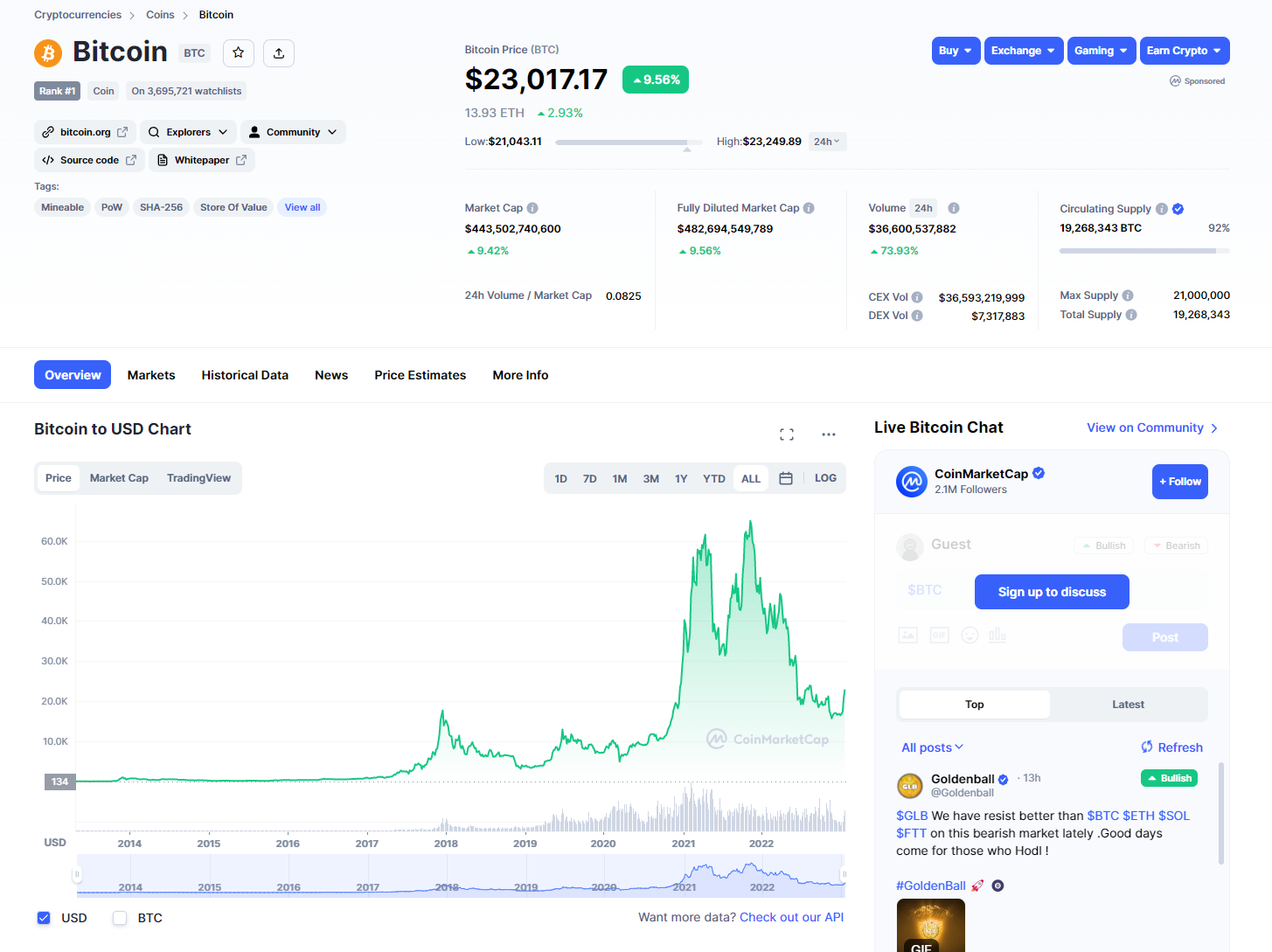Toggle LOG scale on the chart
This screenshot has width=1272, height=952.
point(825,478)
